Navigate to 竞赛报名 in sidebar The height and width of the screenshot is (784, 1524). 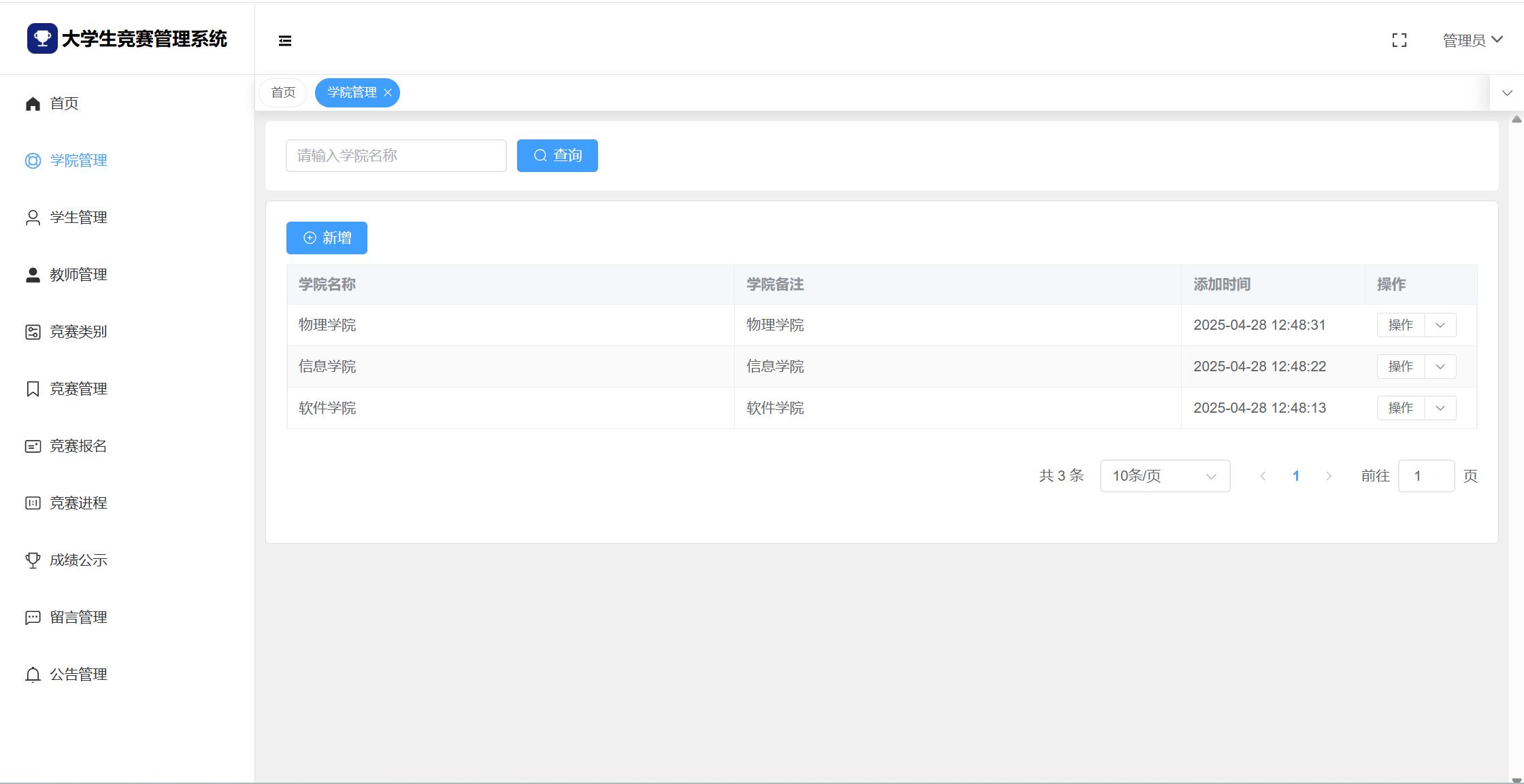(x=78, y=446)
